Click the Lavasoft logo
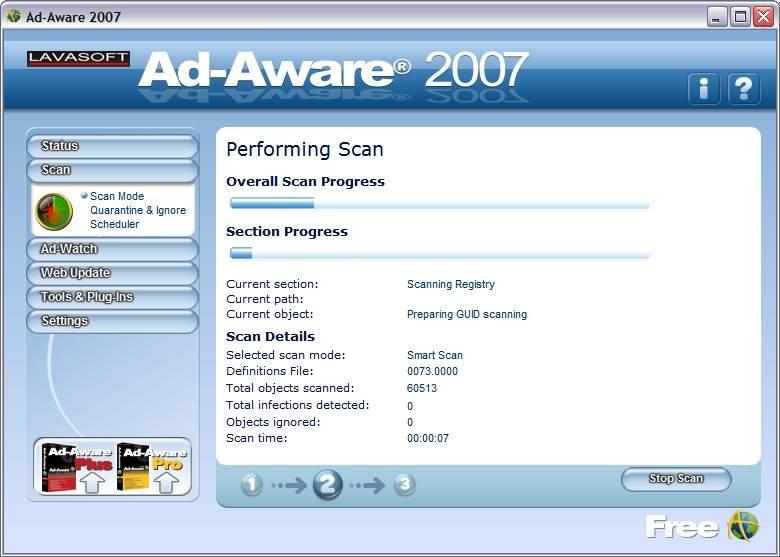This screenshot has height=557, width=780. click(78, 59)
